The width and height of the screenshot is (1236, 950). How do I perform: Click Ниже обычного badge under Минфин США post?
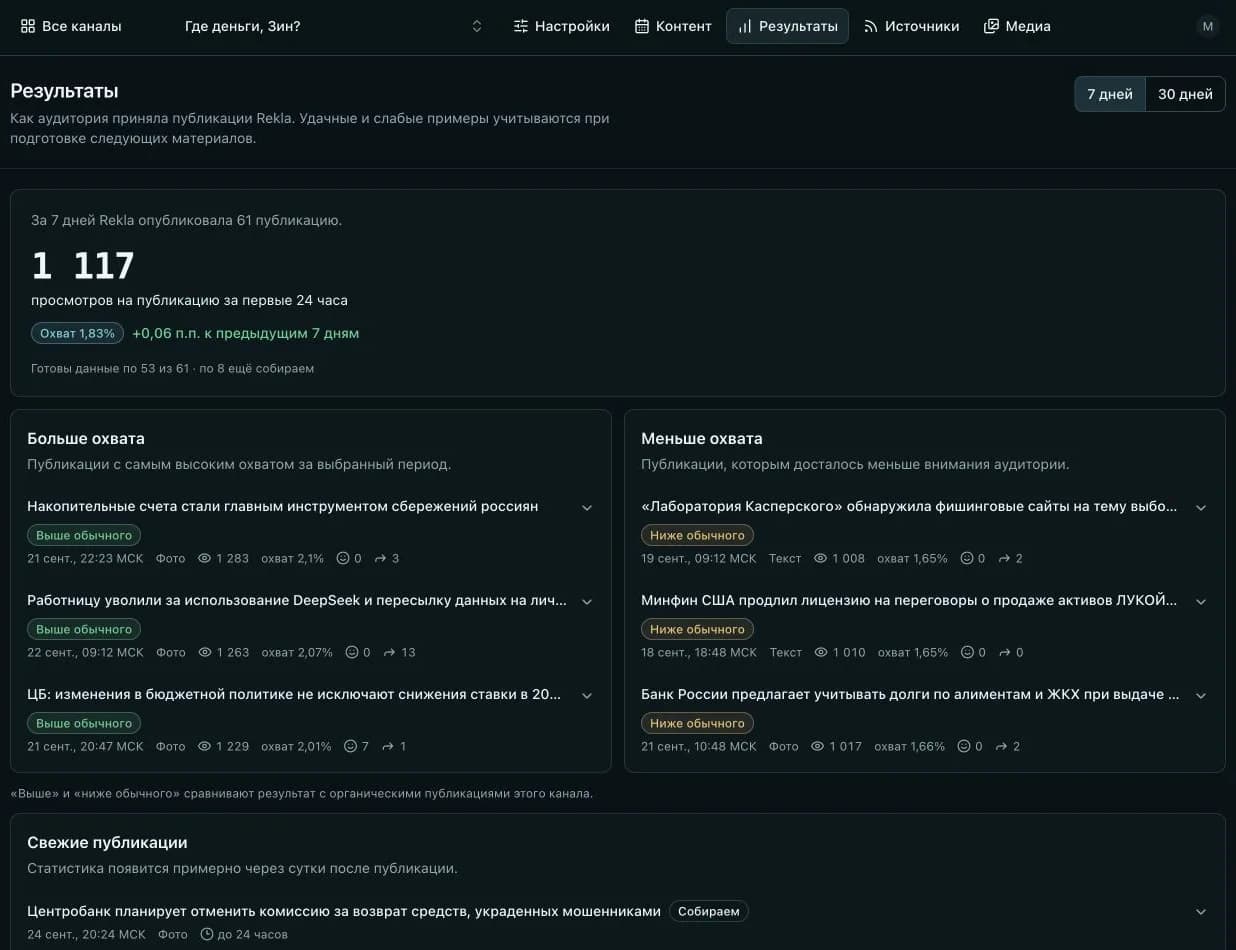pos(697,629)
